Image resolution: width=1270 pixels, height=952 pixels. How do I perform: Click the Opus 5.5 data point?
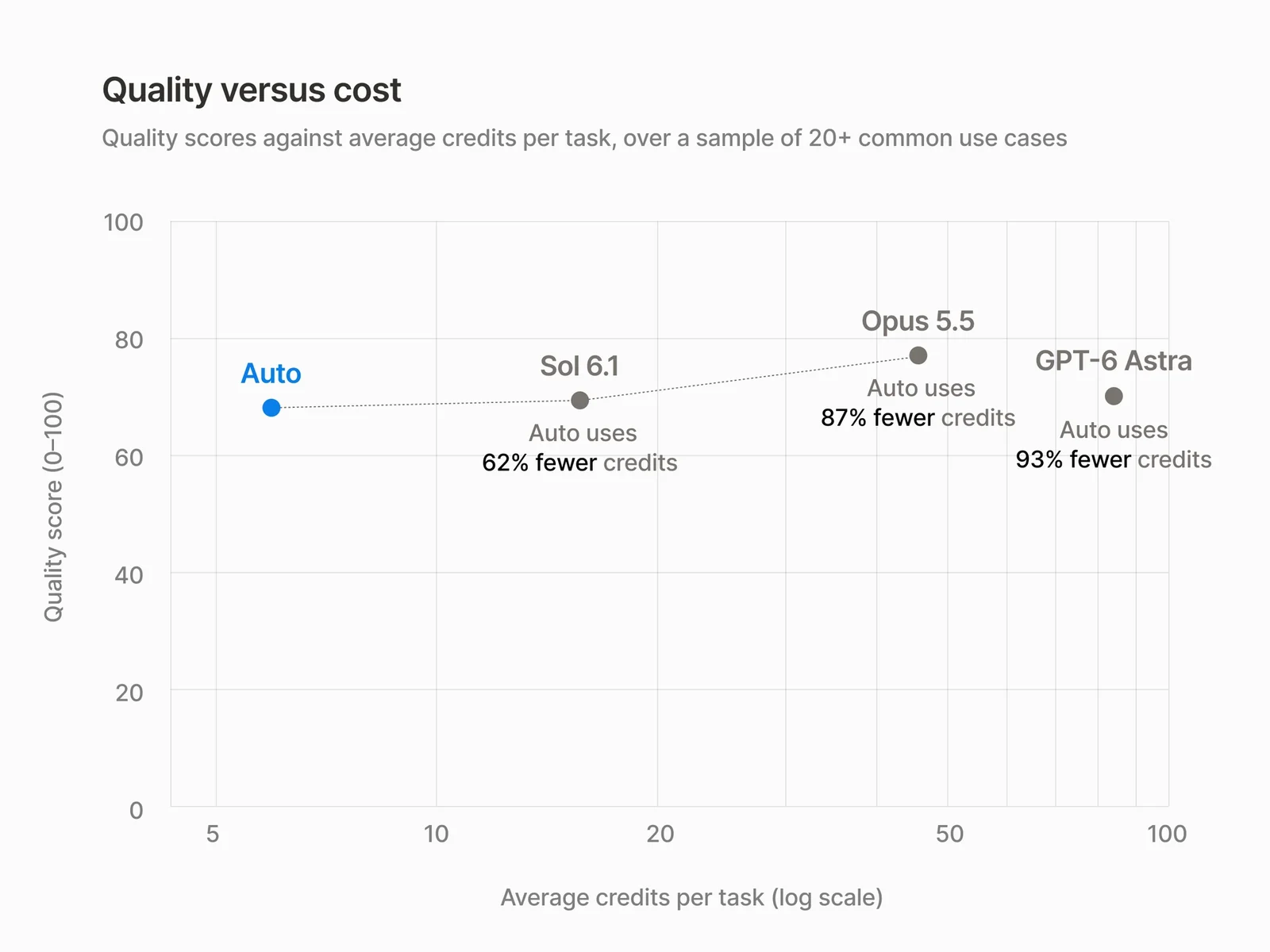pos(918,355)
